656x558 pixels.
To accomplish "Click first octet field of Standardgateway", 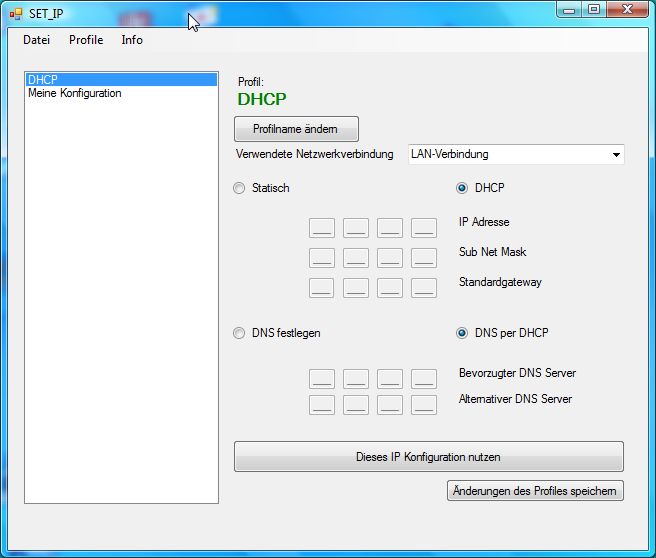I will click(x=322, y=288).
